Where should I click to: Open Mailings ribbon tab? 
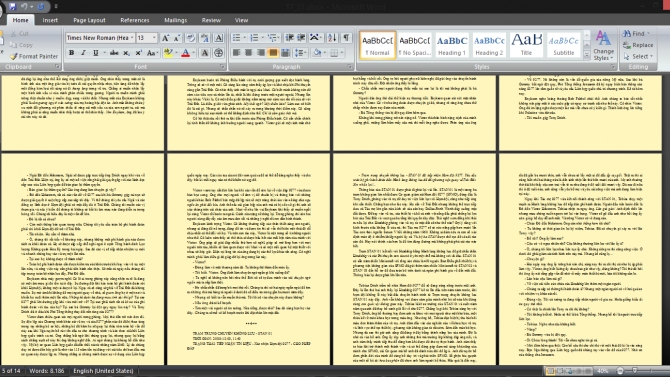coord(175,20)
